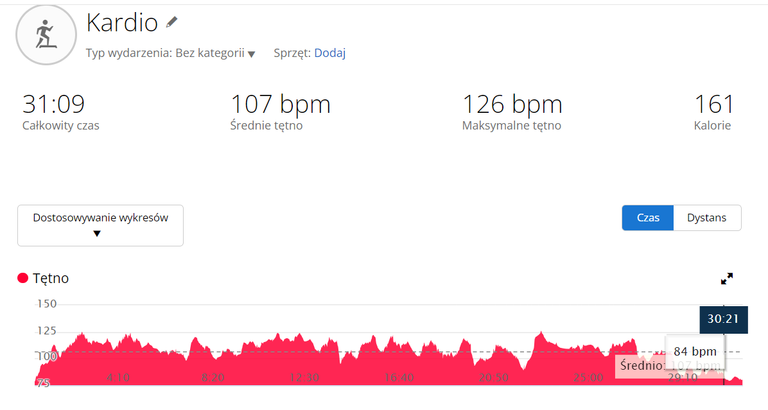This screenshot has height=410, width=768.
Task: Click the Kardio activity title
Action: click(x=122, y=23)
